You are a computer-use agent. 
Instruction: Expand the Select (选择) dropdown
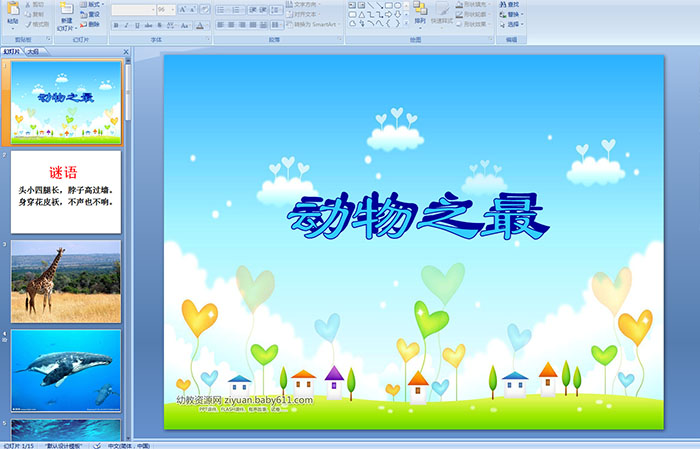click(513, 24)
